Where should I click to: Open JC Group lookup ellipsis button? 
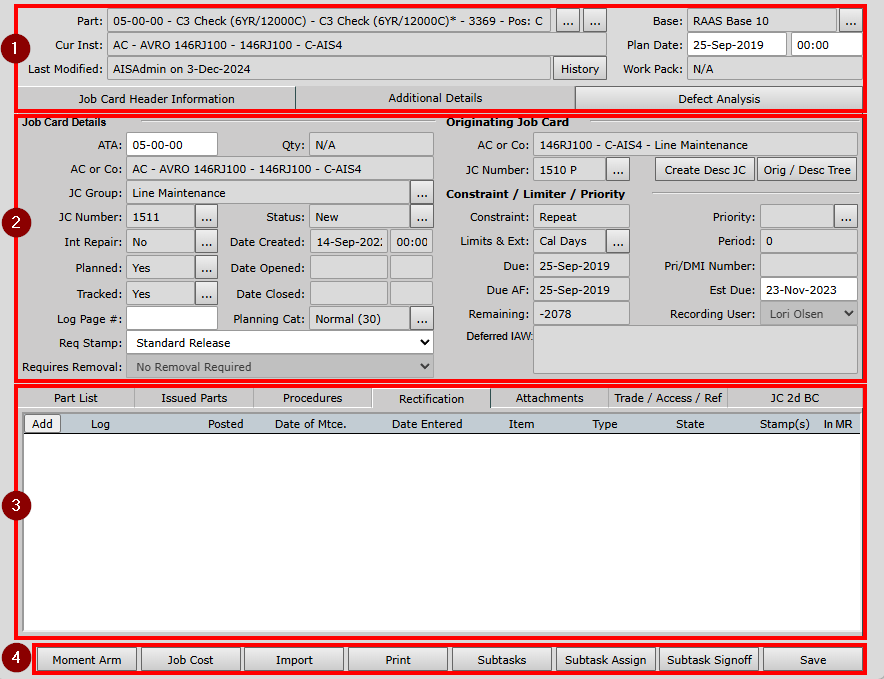pos(421,193)
